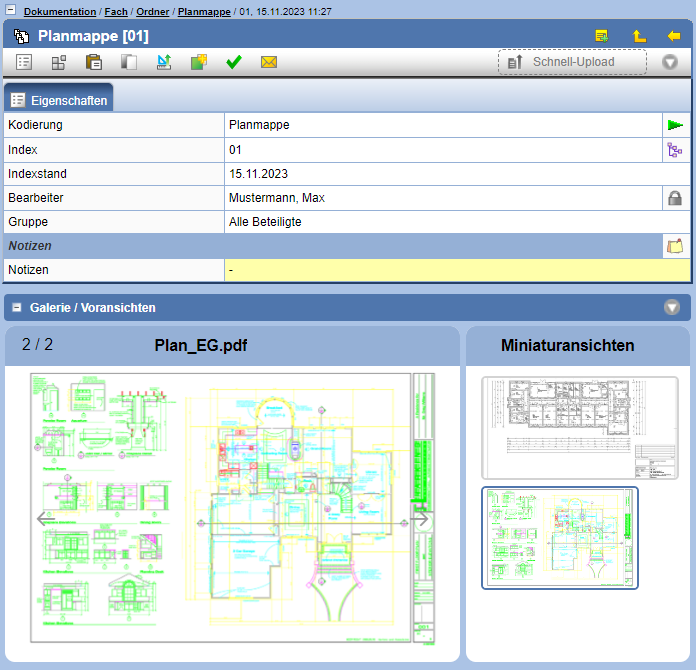Go to the Ordner breadcrumb link
The width and height of the screenshot is (696, 670).
point(152,12)
